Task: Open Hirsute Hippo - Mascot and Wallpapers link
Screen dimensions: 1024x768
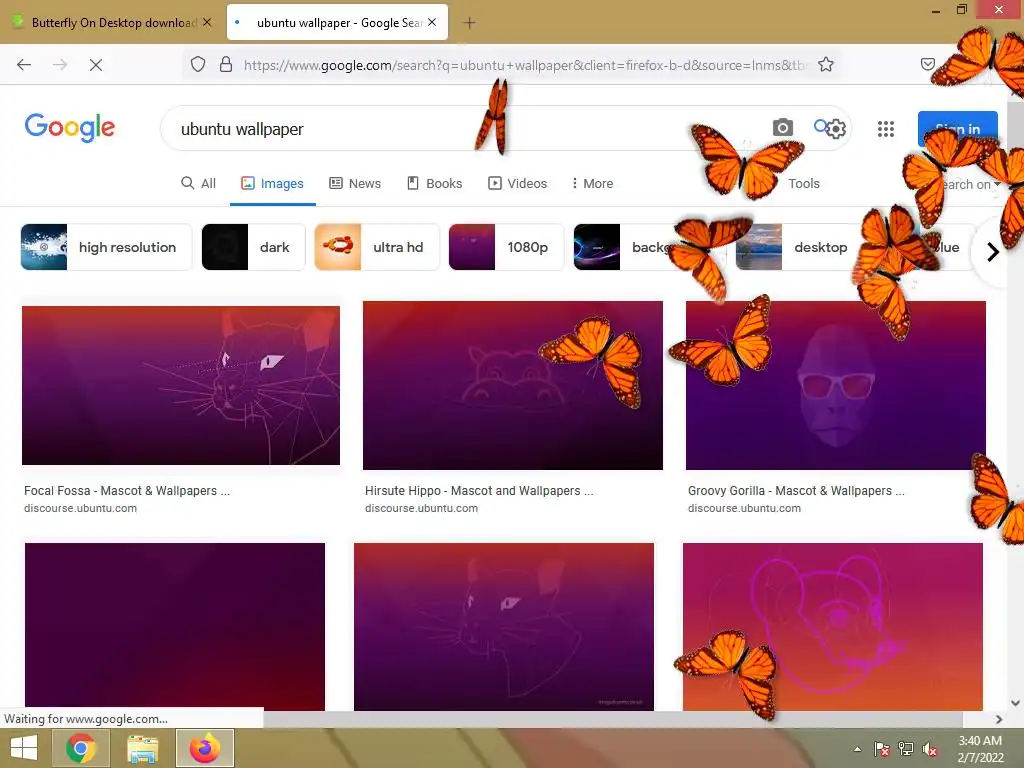Action: pyautogui.click(x=479, y=490)
